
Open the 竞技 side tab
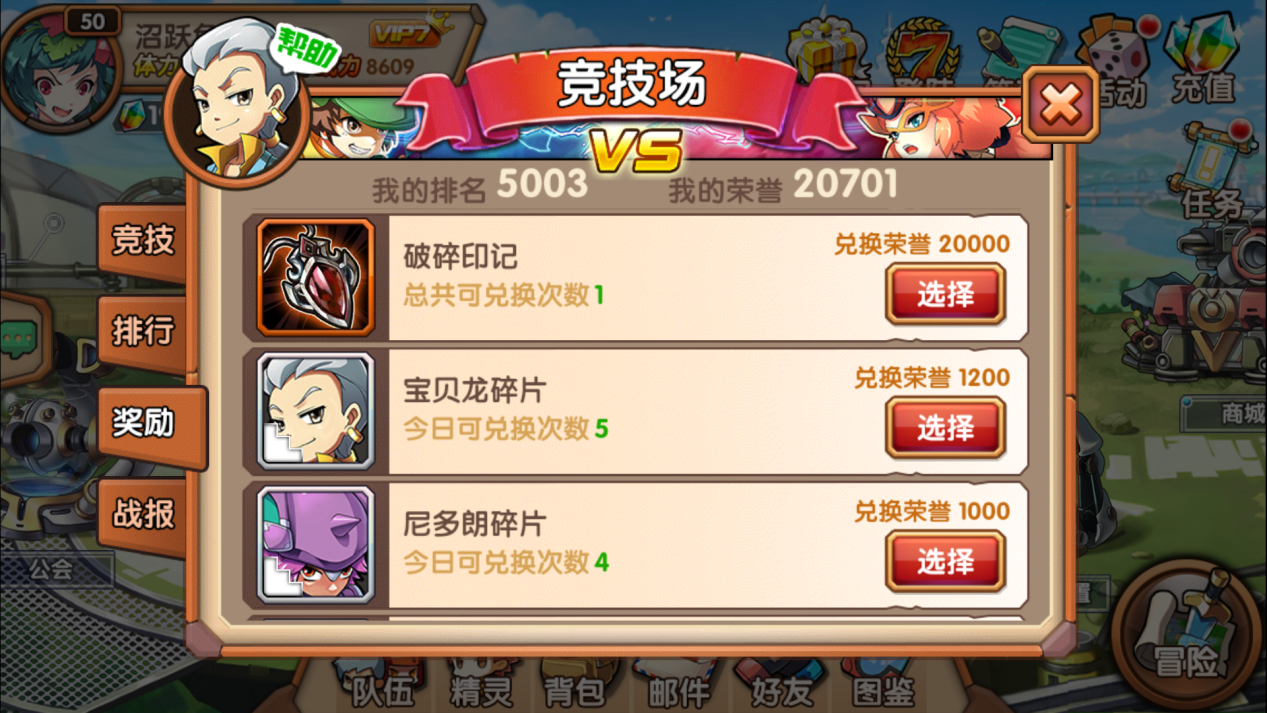pos(143,241)
